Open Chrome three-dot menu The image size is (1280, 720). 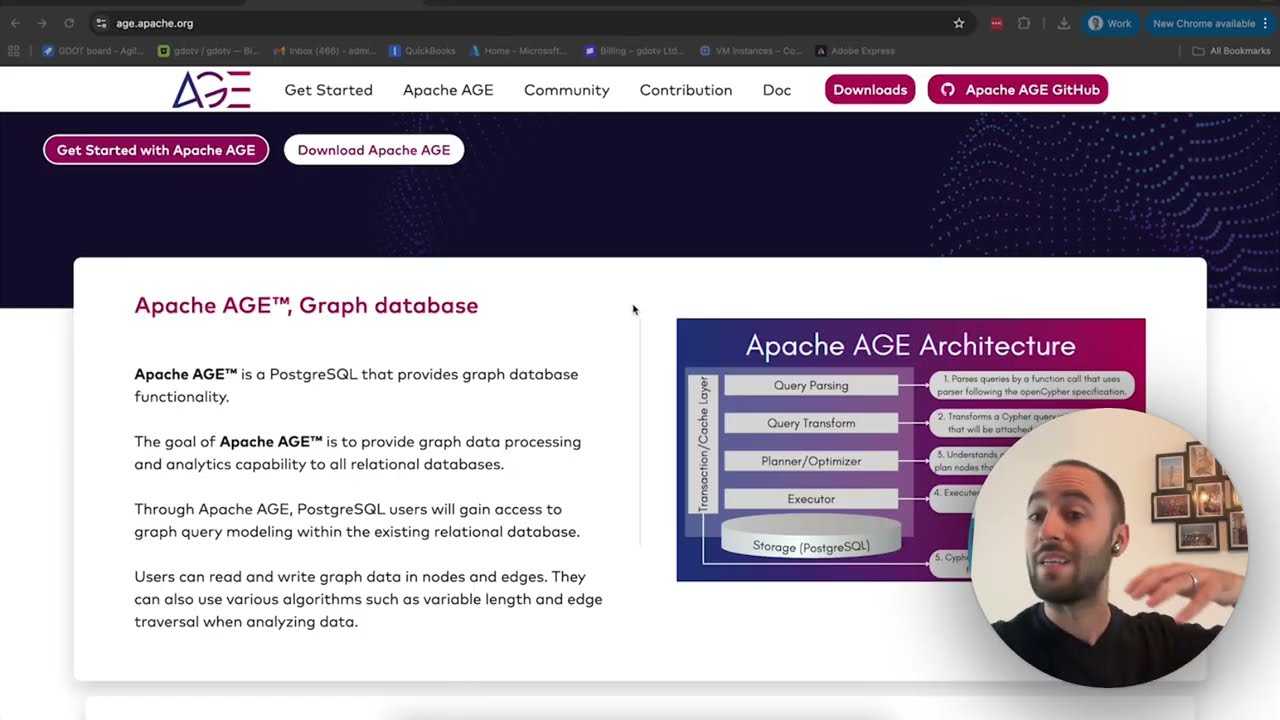pos(1266,23)
